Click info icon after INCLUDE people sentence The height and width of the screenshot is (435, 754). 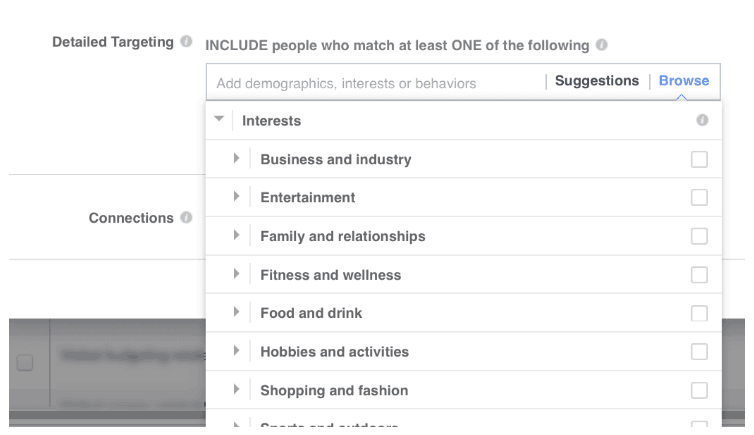tap(601, 45)
